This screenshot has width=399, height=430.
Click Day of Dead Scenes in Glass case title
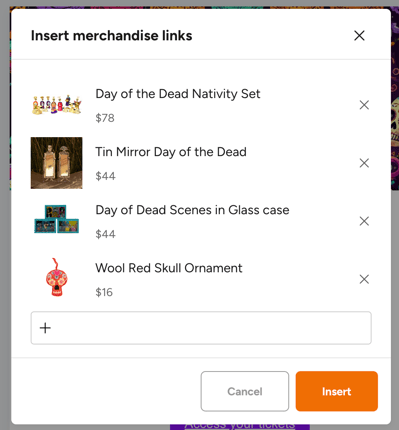click(192, 210)
